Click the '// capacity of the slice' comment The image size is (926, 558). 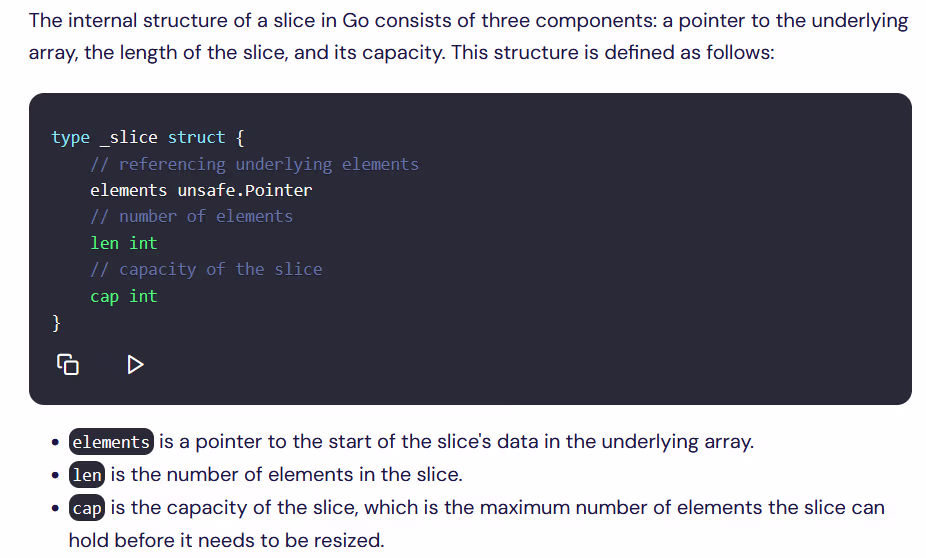pos(206,270)
